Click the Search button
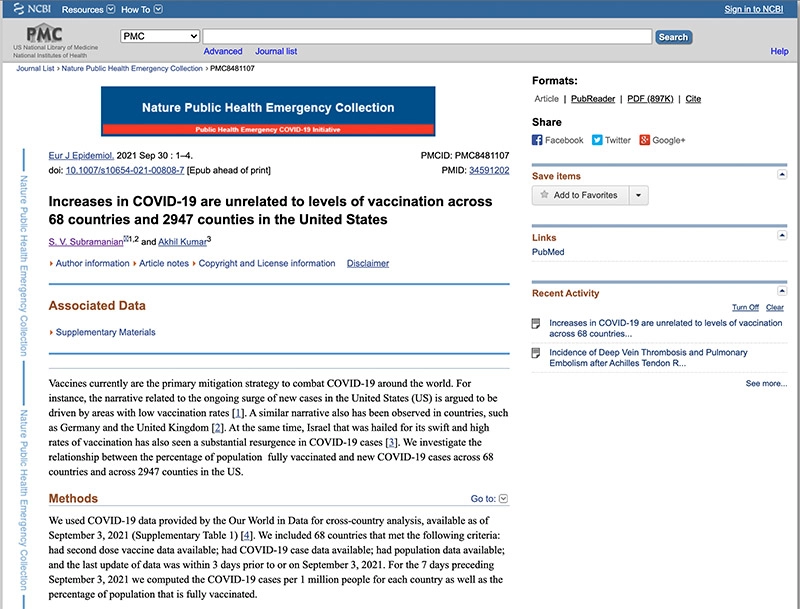The height and width of the screenshot is (609, 800). [x=673, y=37]
